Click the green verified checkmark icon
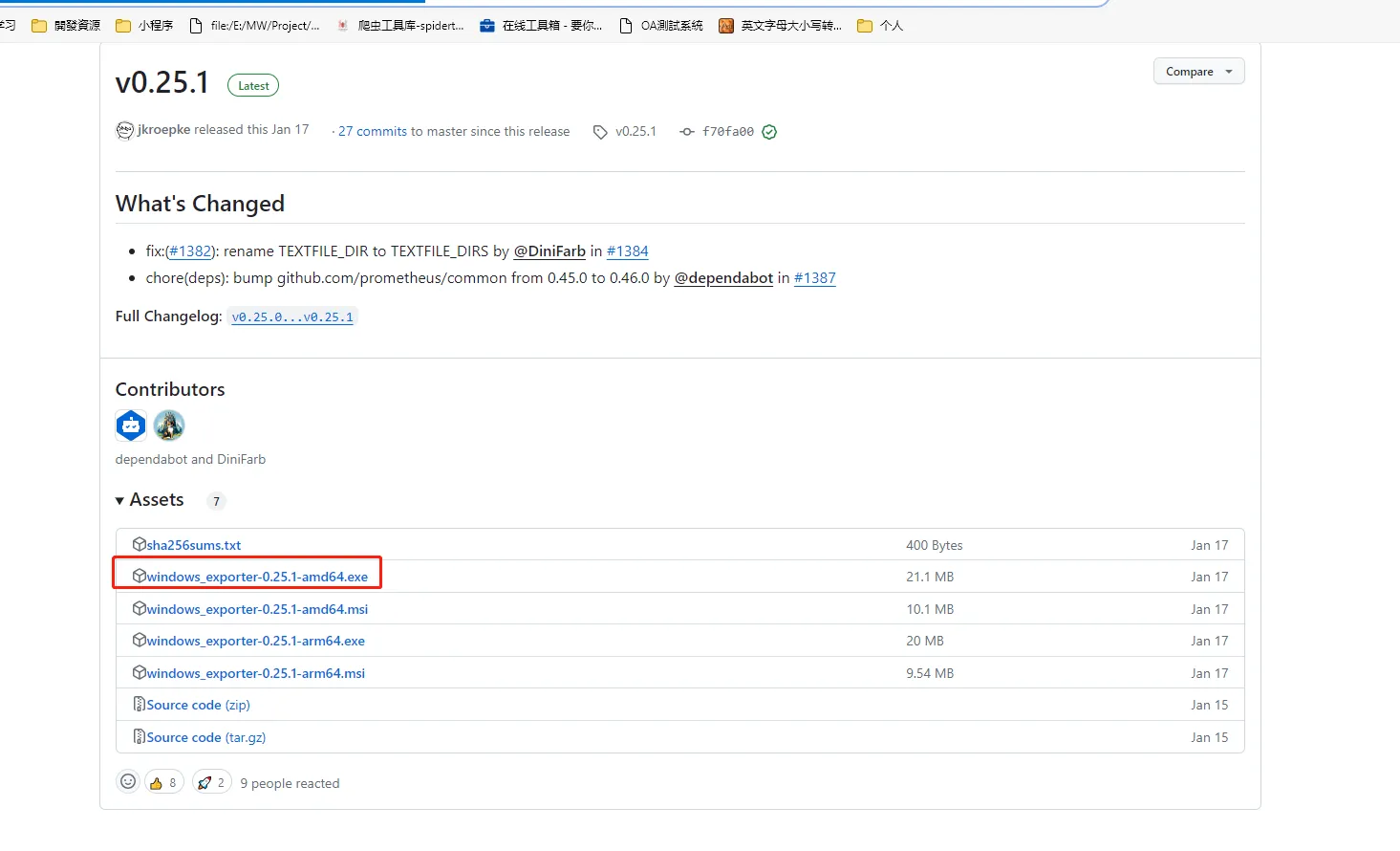Screen dimensions: 1400x851 (x=769, y=132)
